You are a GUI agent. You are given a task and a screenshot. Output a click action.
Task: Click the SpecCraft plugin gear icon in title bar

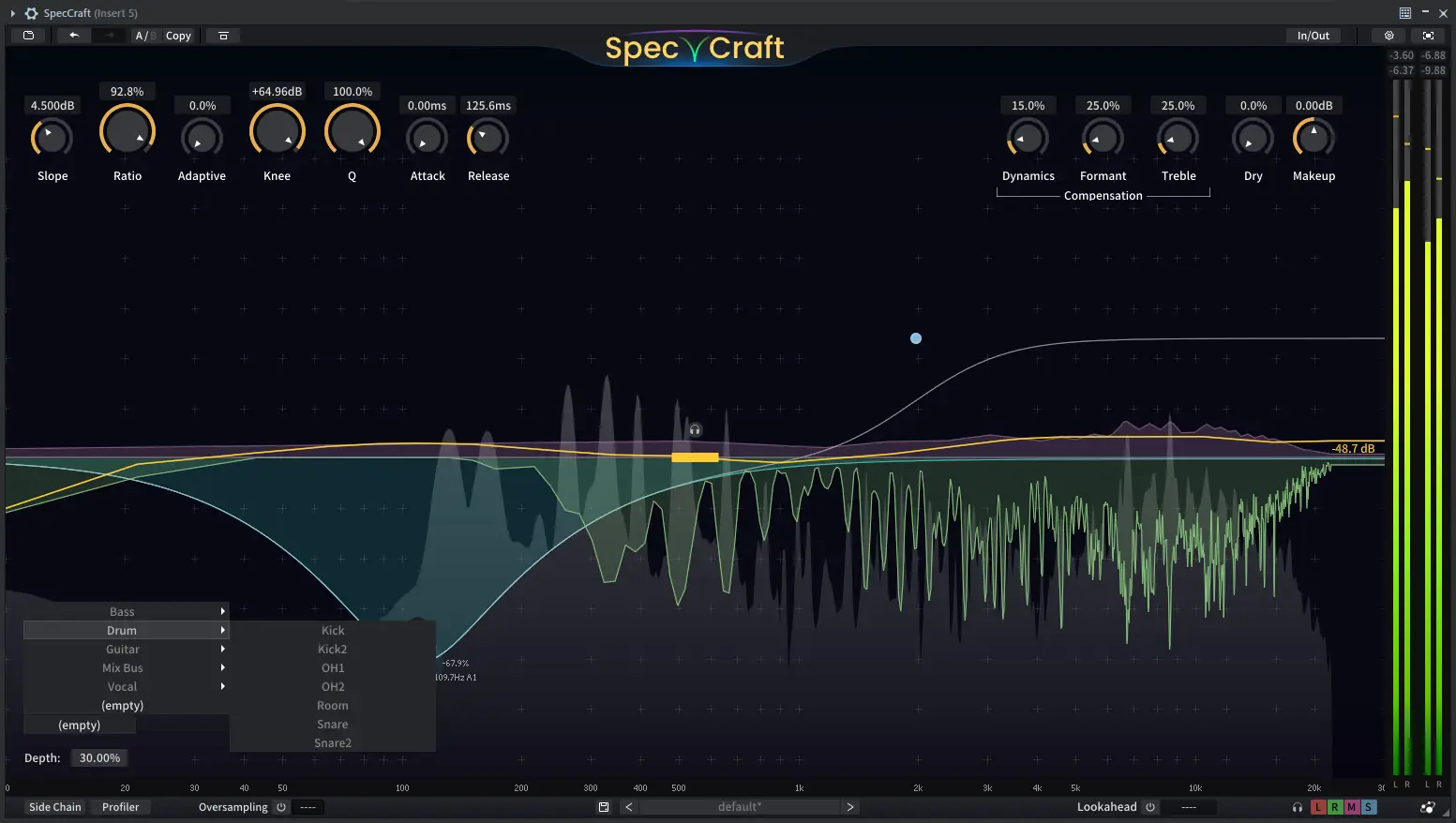32,13
